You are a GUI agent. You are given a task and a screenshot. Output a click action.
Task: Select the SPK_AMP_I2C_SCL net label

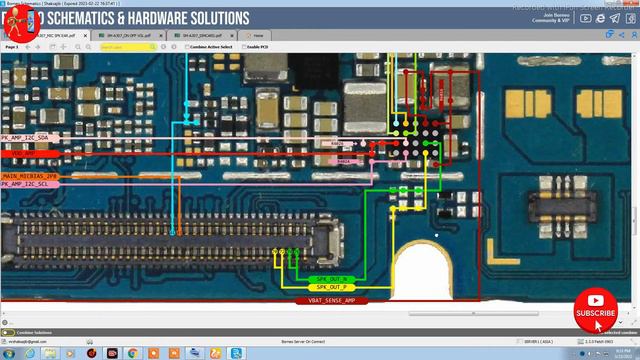coord(30,184)
